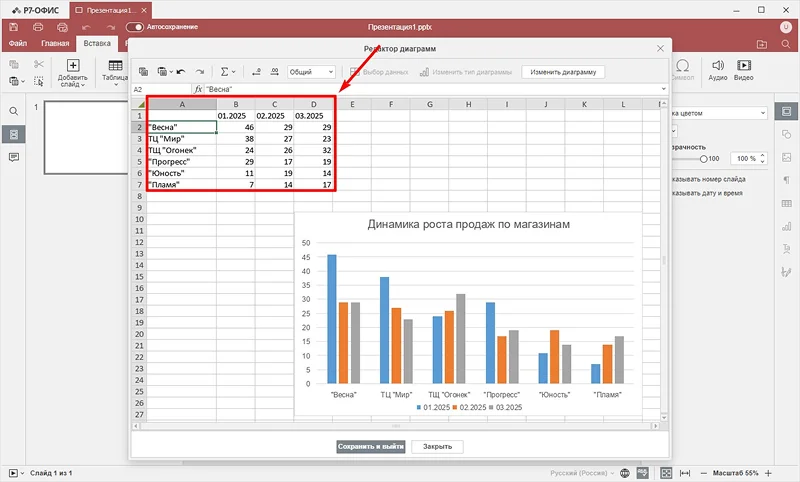This screenshot has height=482, width=800.
Task: Insert Audio from the ribbon
Action: click(x=718, y=70)
